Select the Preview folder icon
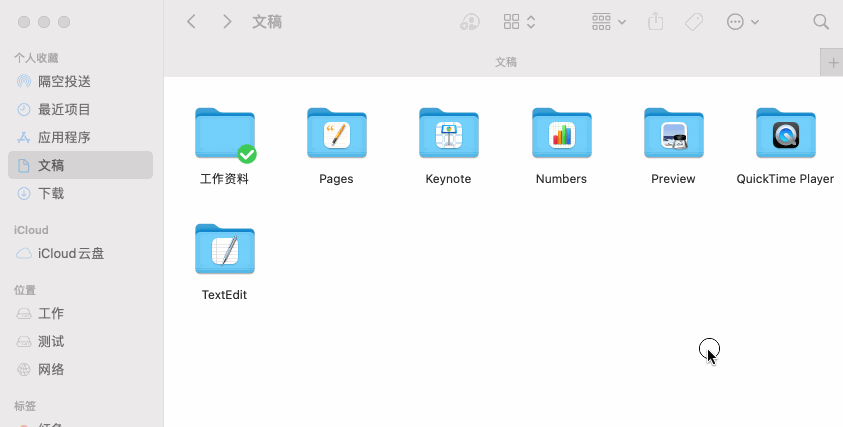The height and width of the screenshot is (427, 843). pyautogui.click(x=673, y=133)
